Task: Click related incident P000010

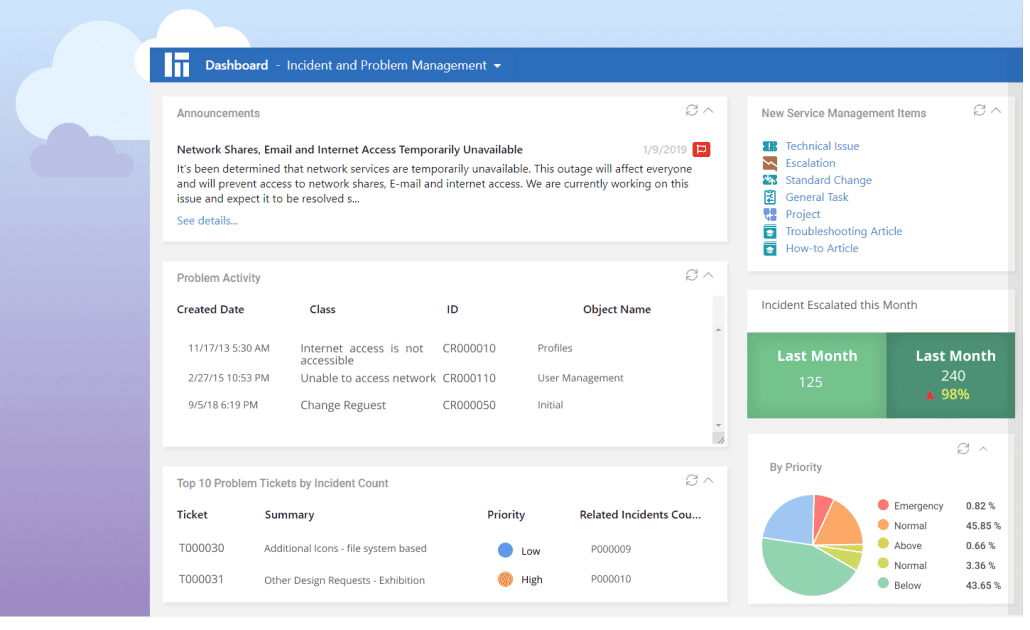Action: pyautogui.click(x=611, y=579)
